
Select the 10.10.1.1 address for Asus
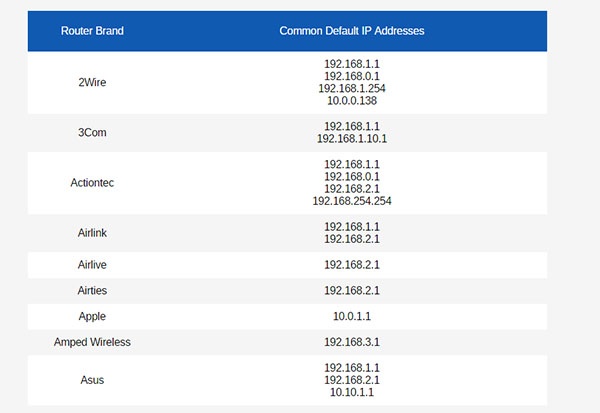351,393
